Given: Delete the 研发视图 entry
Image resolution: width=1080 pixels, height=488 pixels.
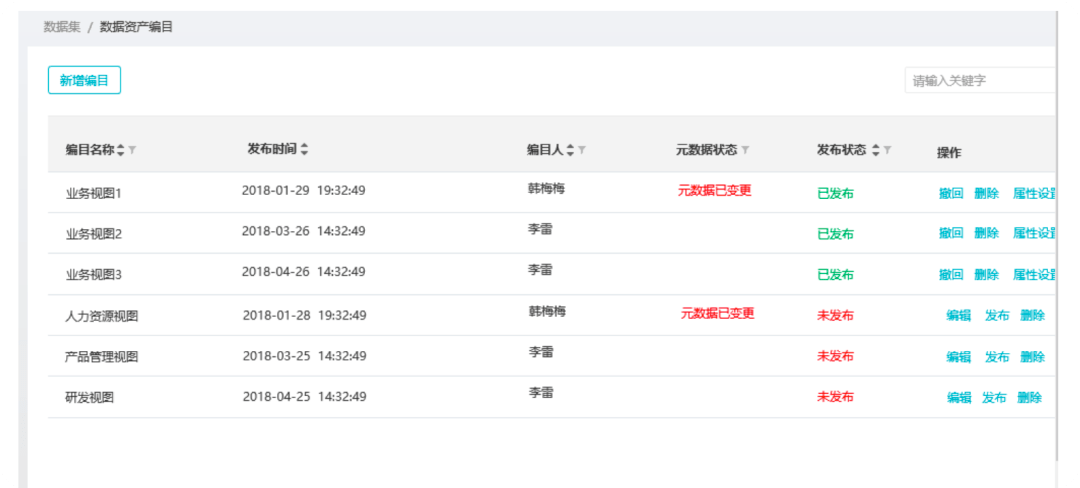Looking at the screenshot, I should pyautogui.click(x=1029, y=397).
